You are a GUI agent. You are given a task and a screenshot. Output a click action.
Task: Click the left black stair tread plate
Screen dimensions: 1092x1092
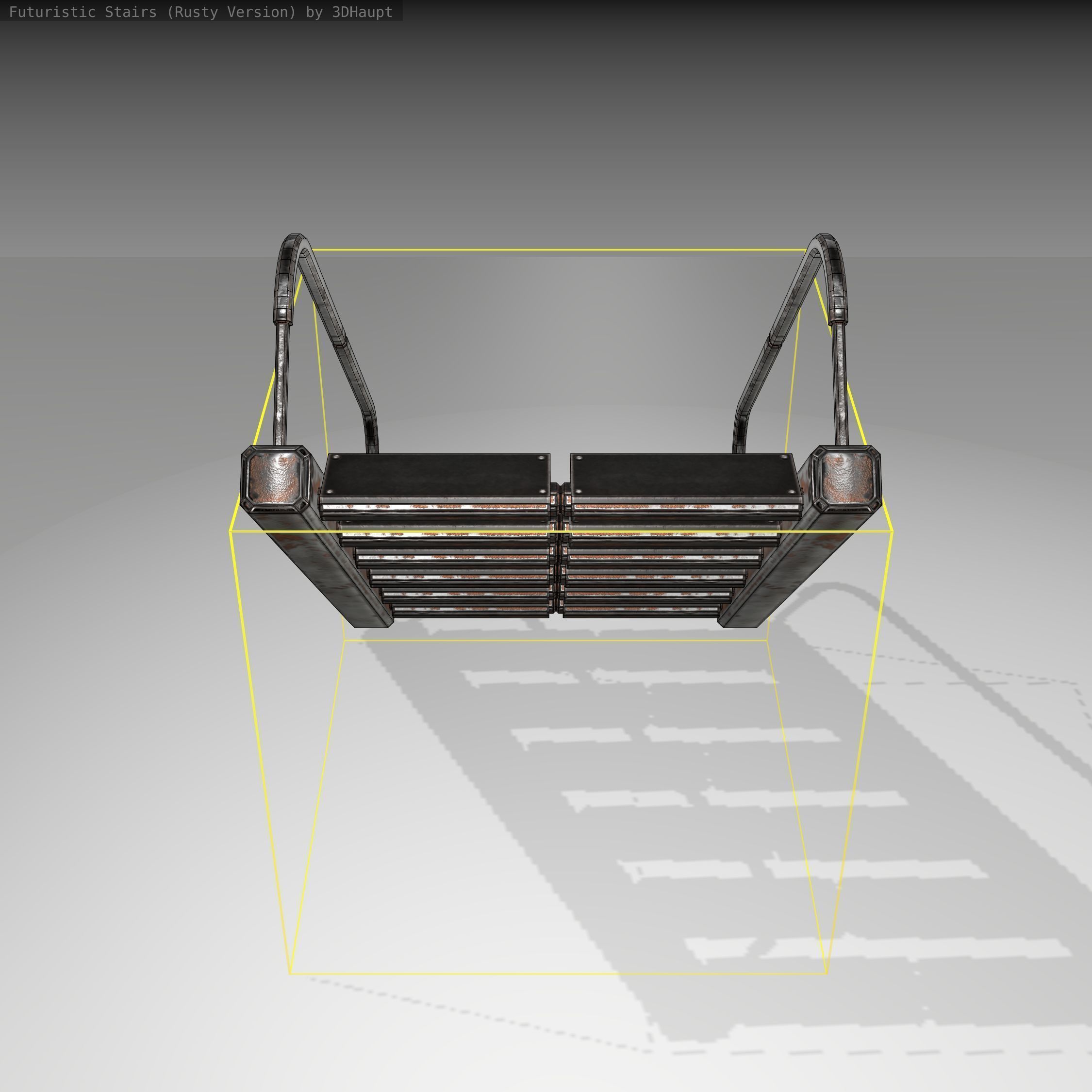pos(436,474)
